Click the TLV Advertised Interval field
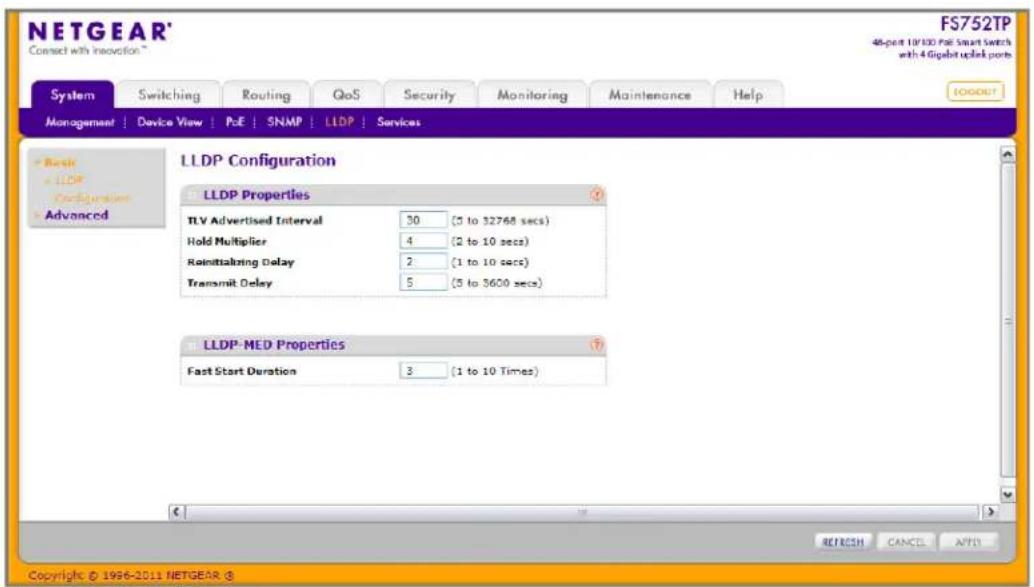Screen dimensions: 1034x587 [423, 220]
